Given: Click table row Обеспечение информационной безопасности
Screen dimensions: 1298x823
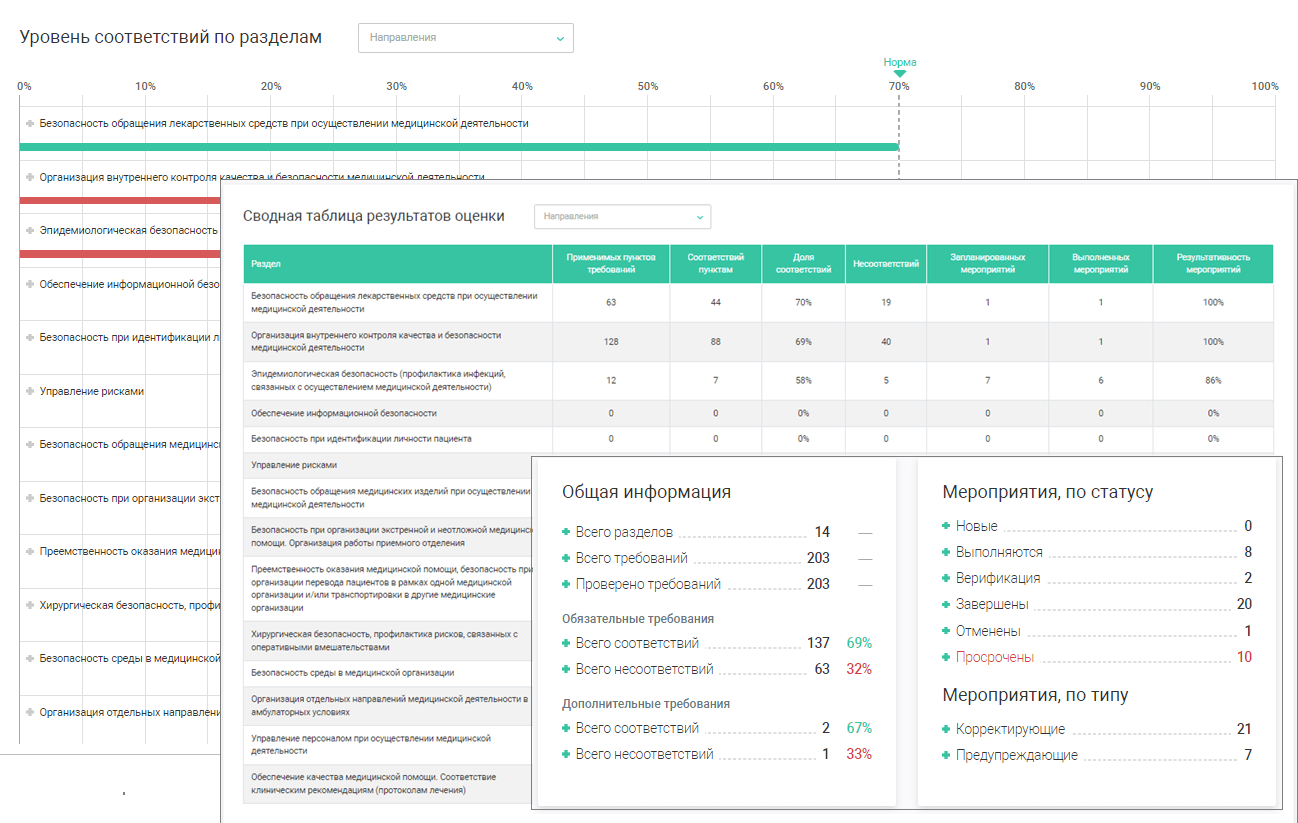Looking at the screenshot, I should pos(758,413).
